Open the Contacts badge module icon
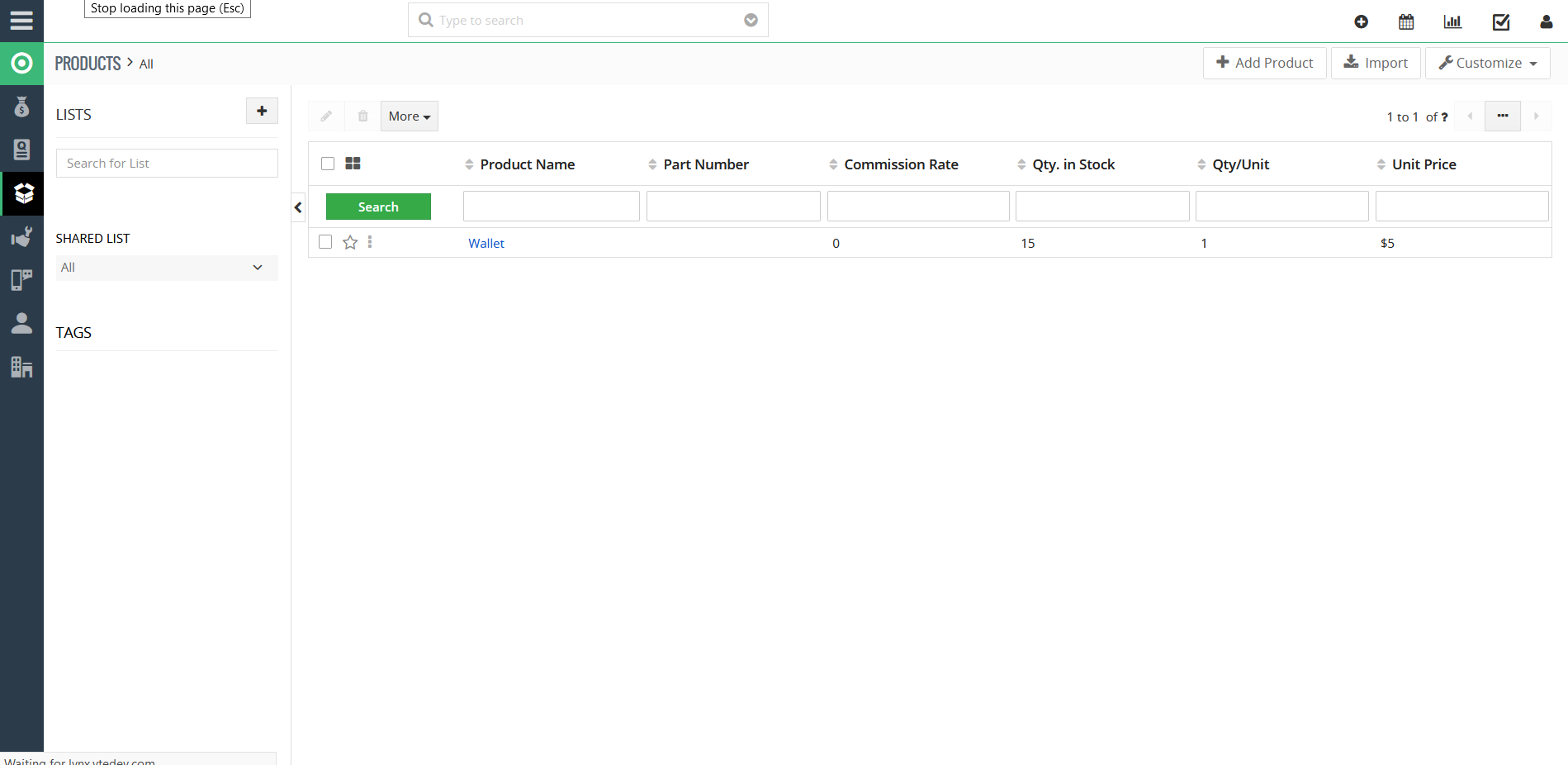The width and height of the screenshot is (1568, 765). click(x=21, y=150)
